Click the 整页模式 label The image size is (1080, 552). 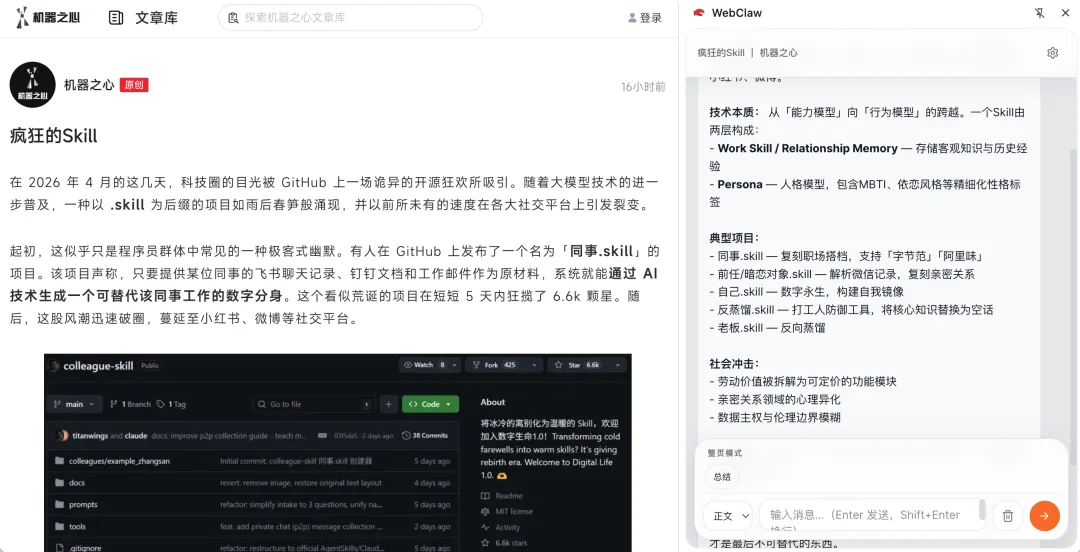pyautogui.click(x=725, y=453)
